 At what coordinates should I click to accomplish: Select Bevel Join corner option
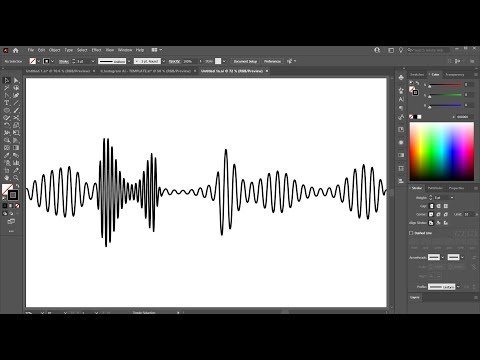coord(446,214)
